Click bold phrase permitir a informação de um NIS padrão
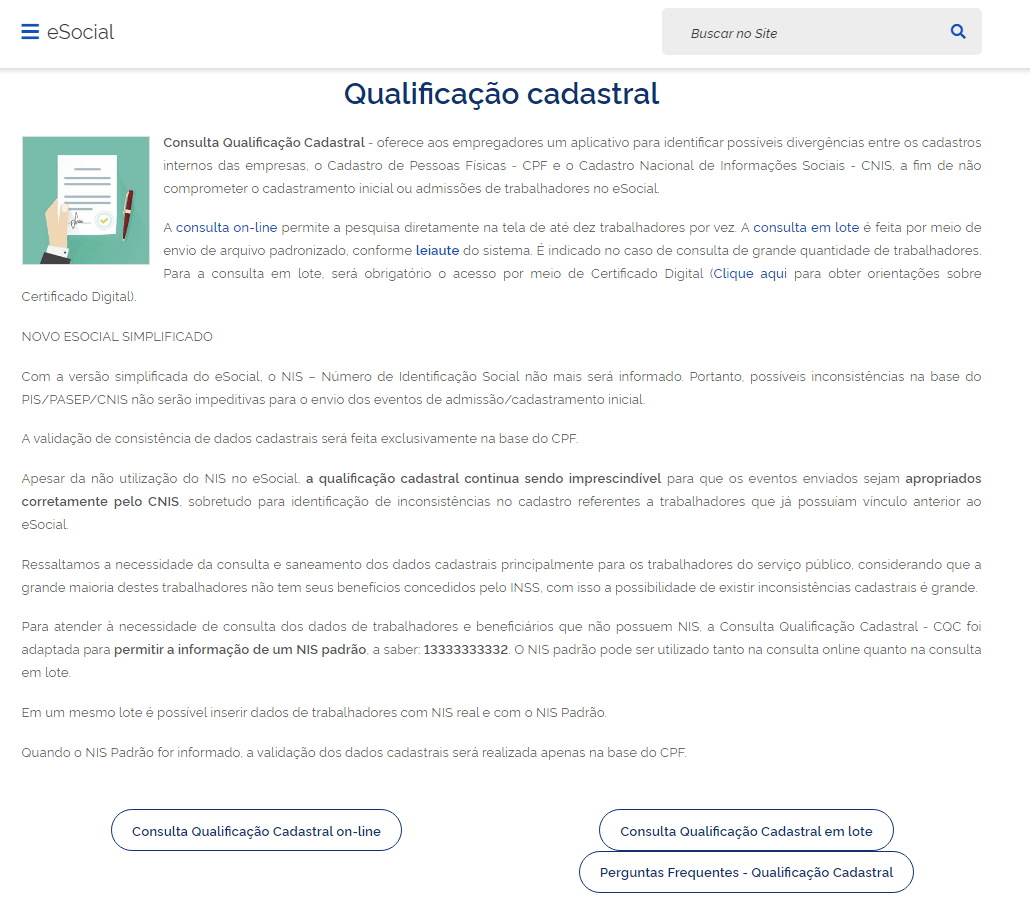The width and height of the screenshot is (1033, 898). tap(240, 650)
